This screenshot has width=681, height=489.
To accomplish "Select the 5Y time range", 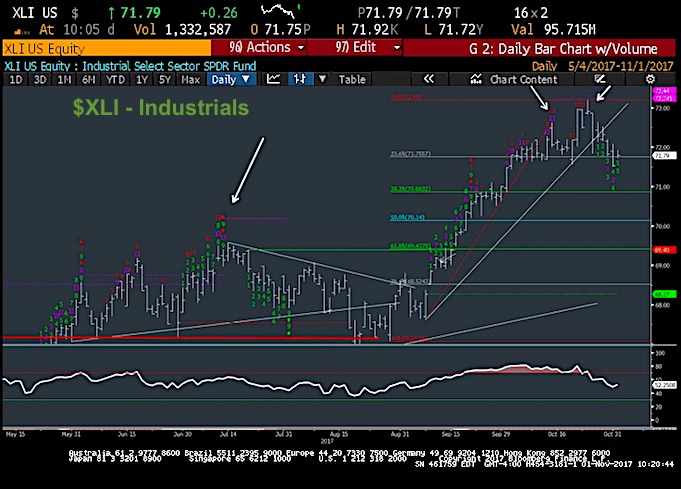I will point(165,79).
